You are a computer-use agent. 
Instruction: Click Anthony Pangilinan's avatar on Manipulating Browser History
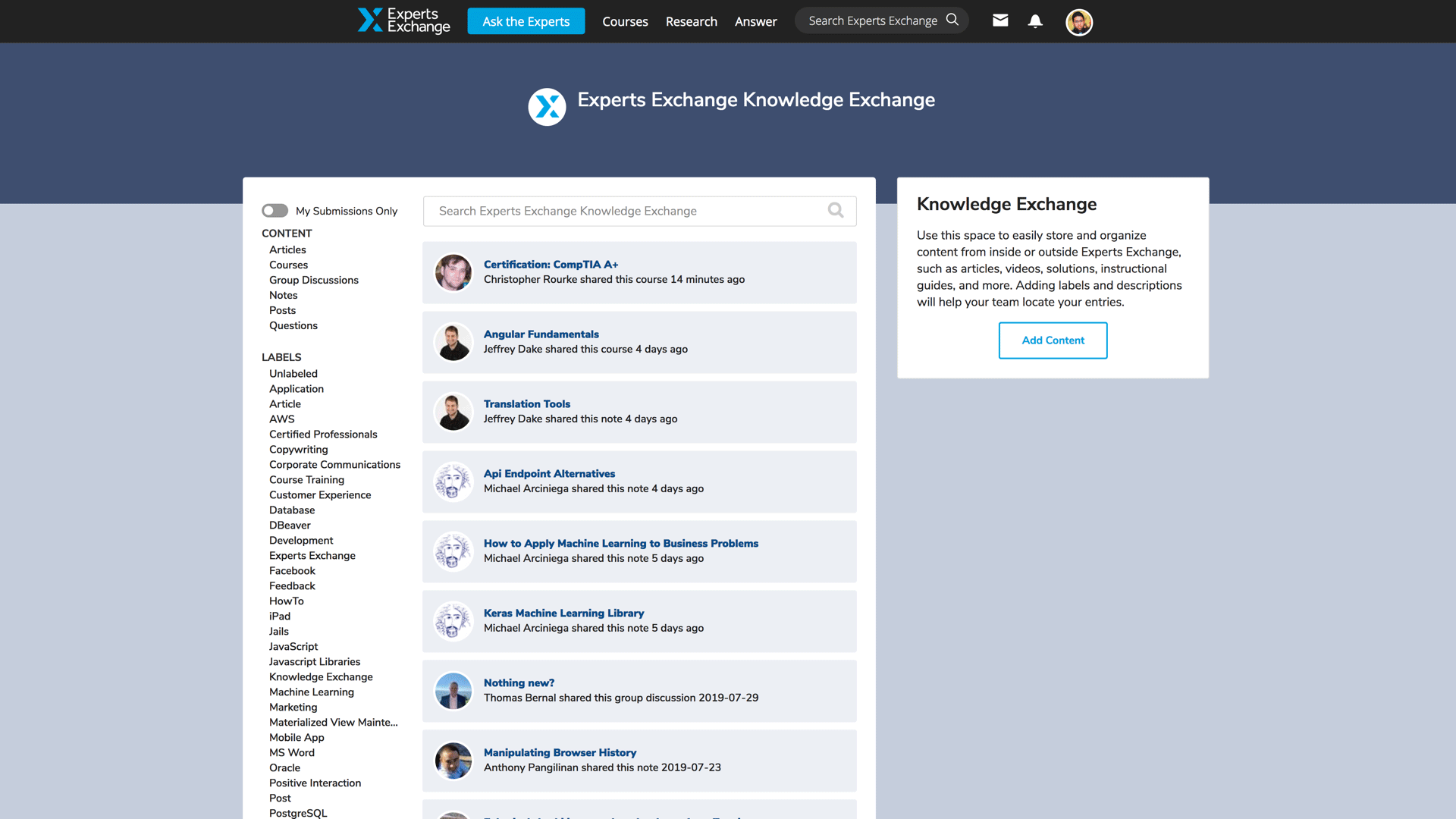pyautogui.click(x=453, y=761)
